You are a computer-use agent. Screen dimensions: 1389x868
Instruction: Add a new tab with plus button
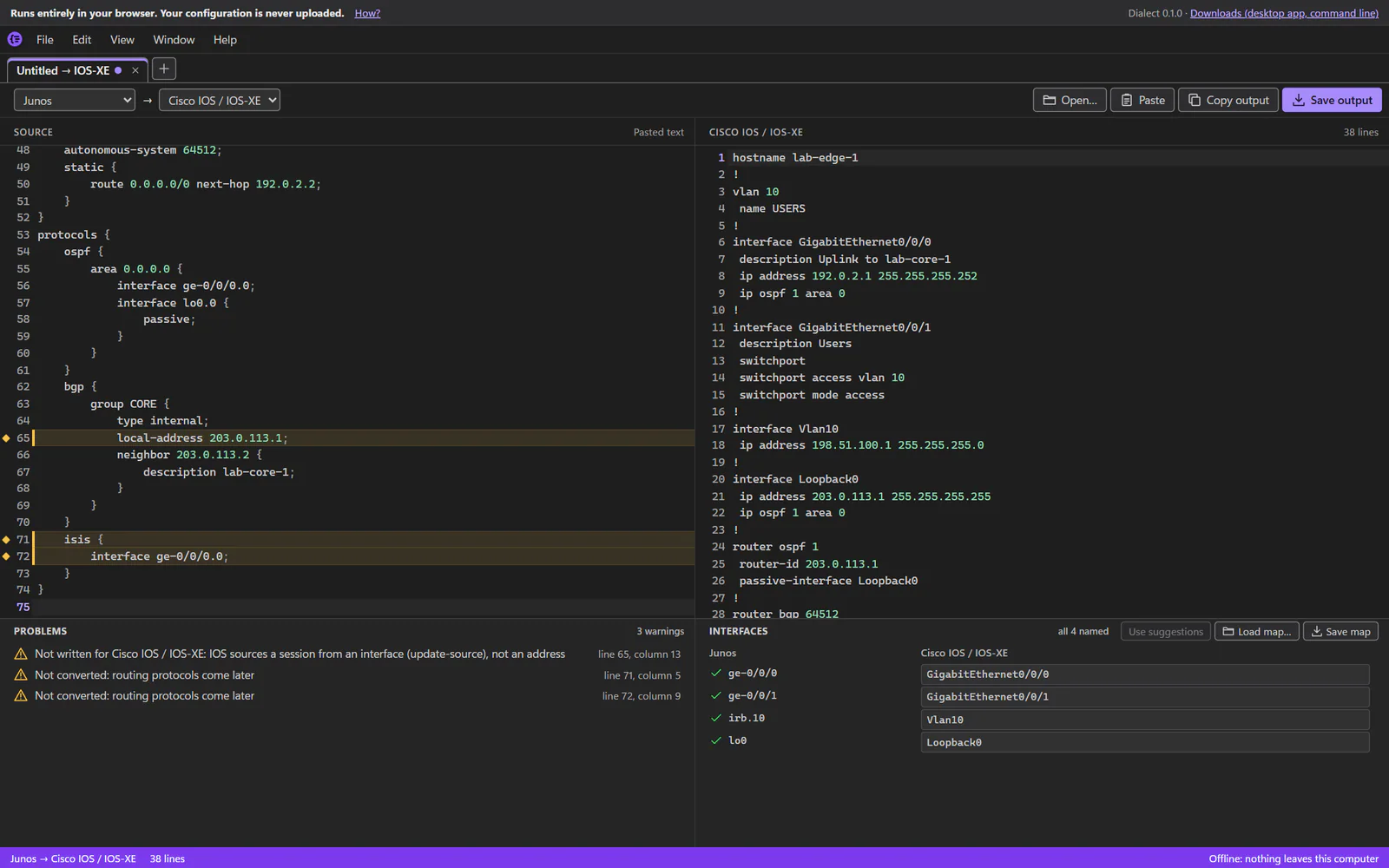tap(163, 69)
